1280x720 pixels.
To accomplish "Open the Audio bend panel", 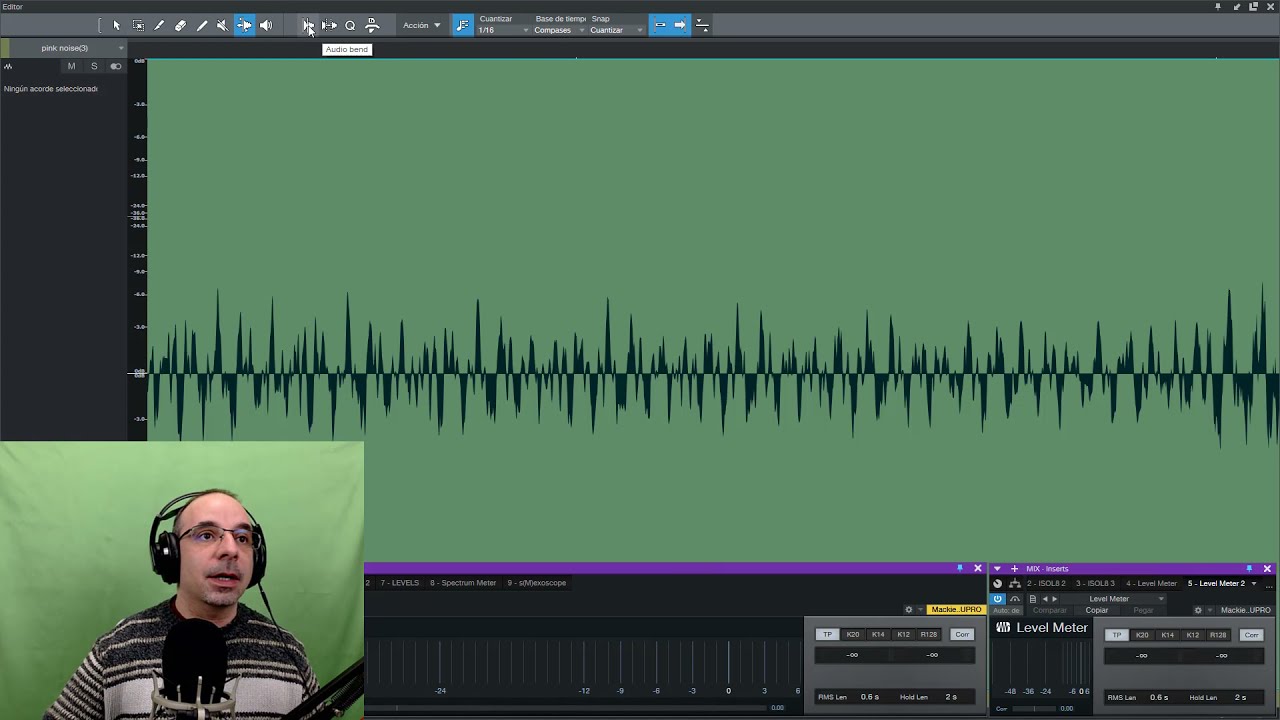I will click(x=308, y=25).
